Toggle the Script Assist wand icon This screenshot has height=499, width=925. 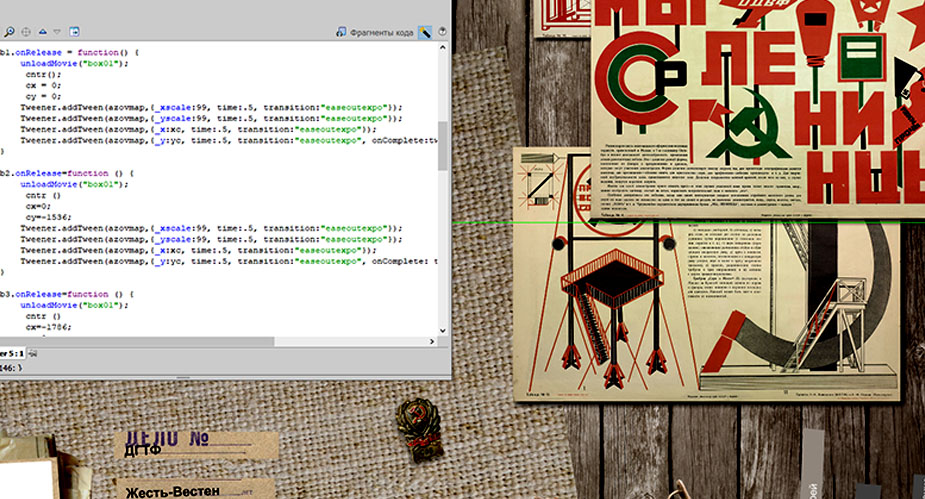click(425, 32)
